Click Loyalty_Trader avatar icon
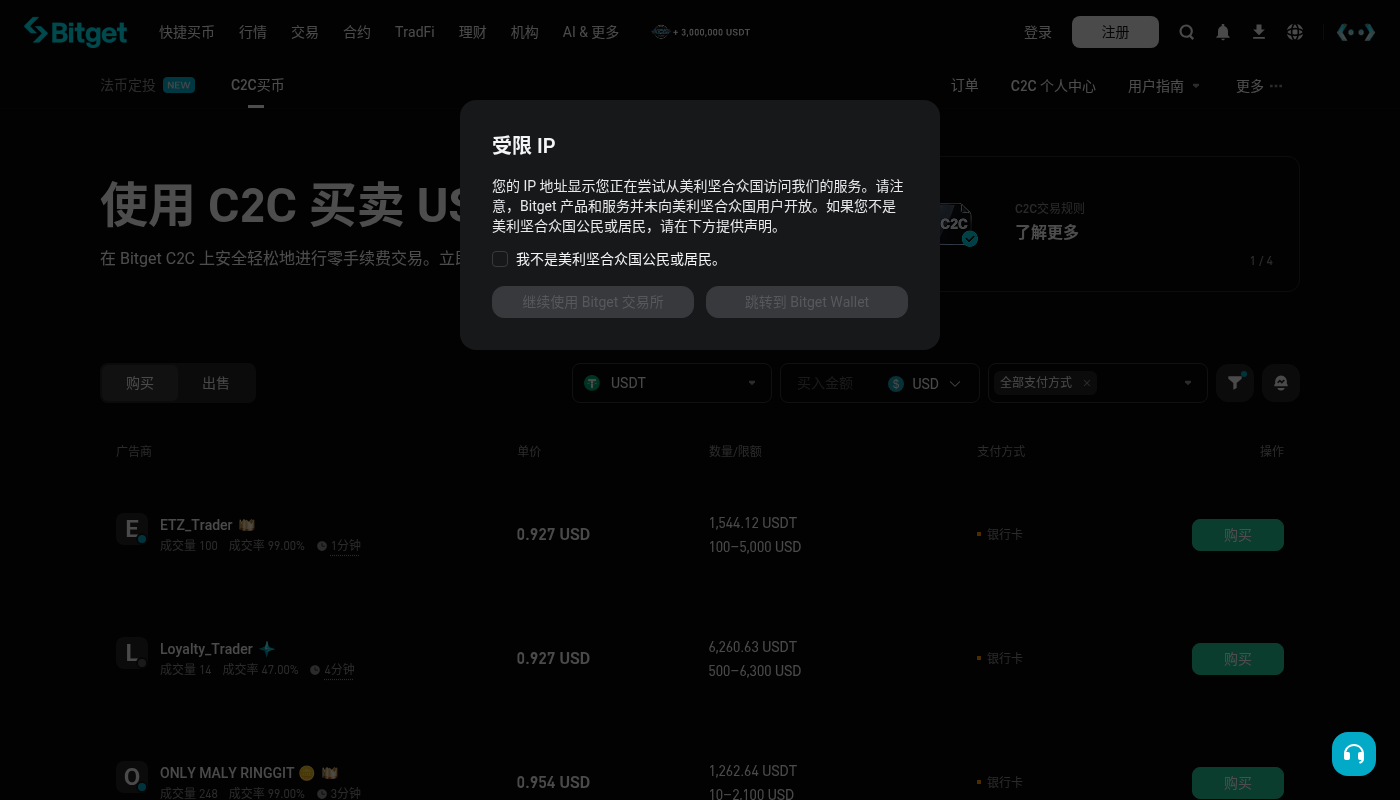The height and width of the screenshot is (800, 1400). (132, 653)
